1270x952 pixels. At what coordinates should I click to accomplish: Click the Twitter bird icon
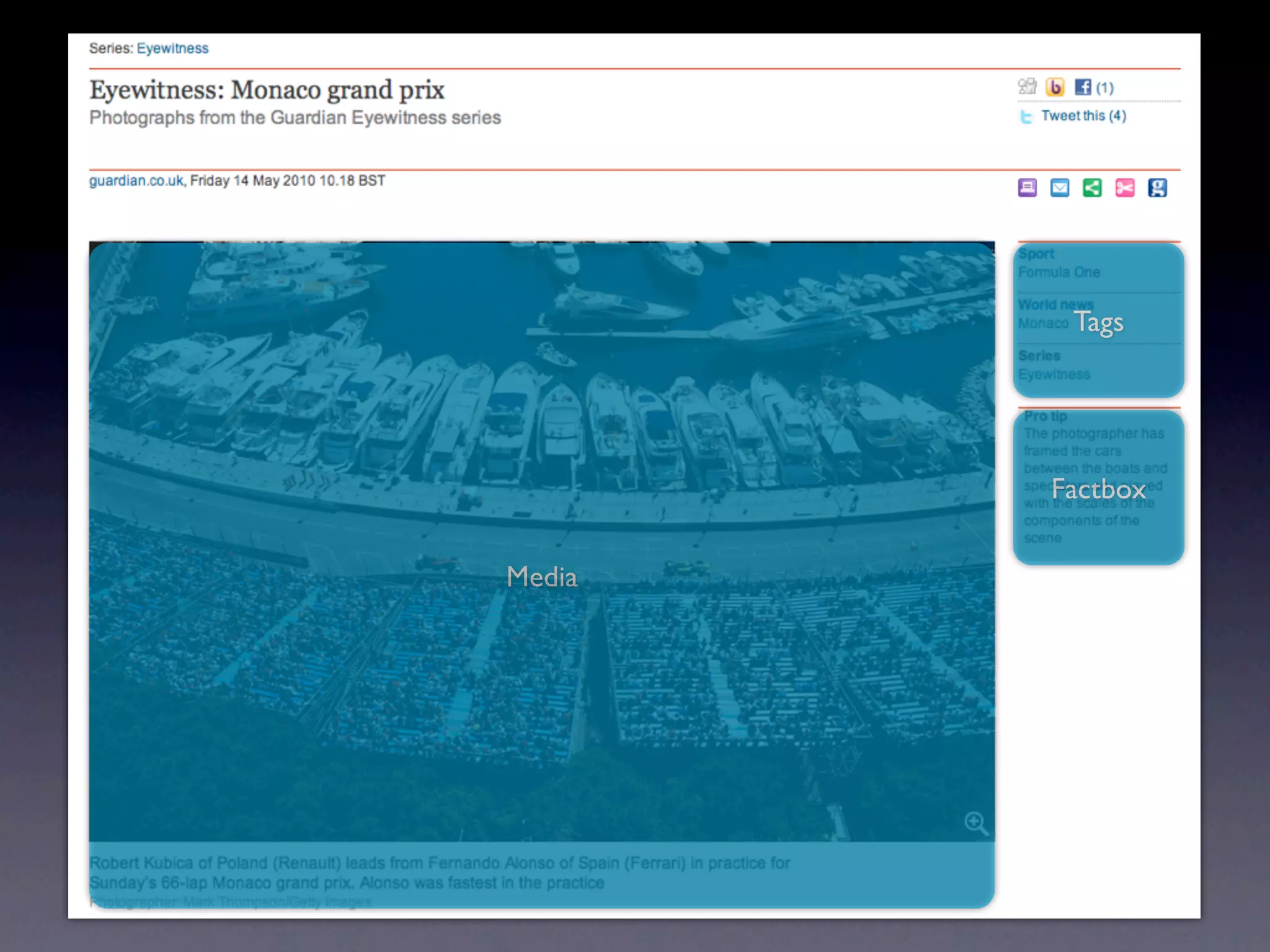pyautogui.click(x=1026, y=117)
